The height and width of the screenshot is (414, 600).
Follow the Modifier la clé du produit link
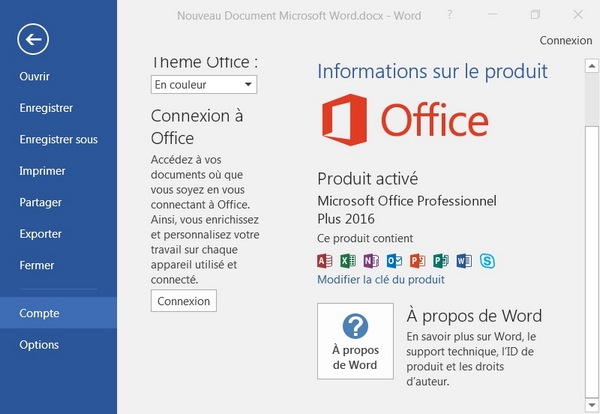[x=380, y=280]
